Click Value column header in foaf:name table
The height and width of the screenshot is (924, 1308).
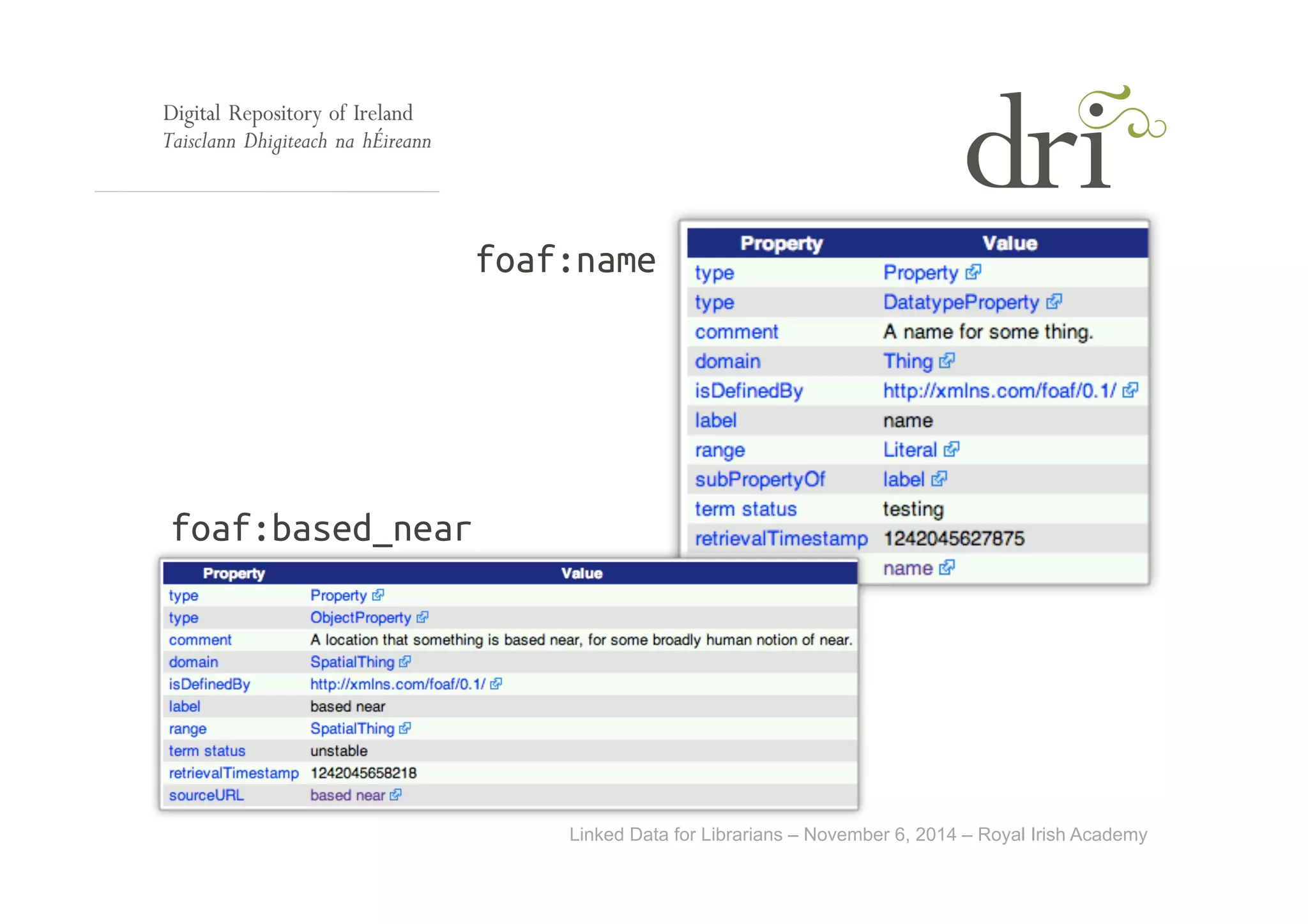pyautogui.click(x=1010, y=243)
